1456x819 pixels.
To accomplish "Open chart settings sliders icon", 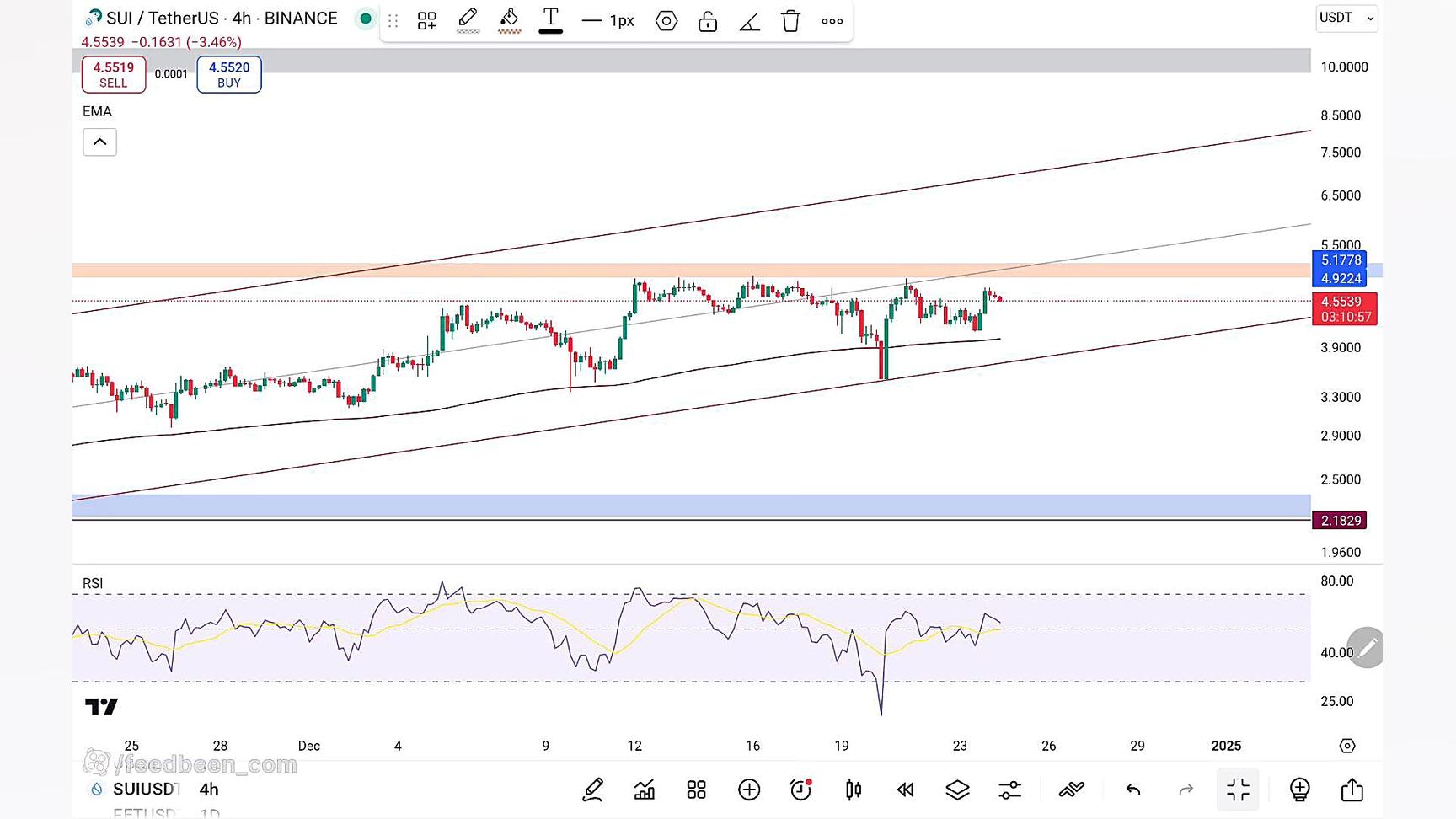I will coord(1009,790).
